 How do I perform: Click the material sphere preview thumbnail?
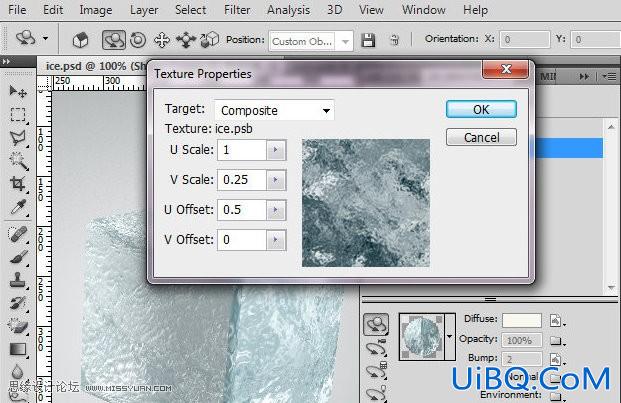[422, 336]
